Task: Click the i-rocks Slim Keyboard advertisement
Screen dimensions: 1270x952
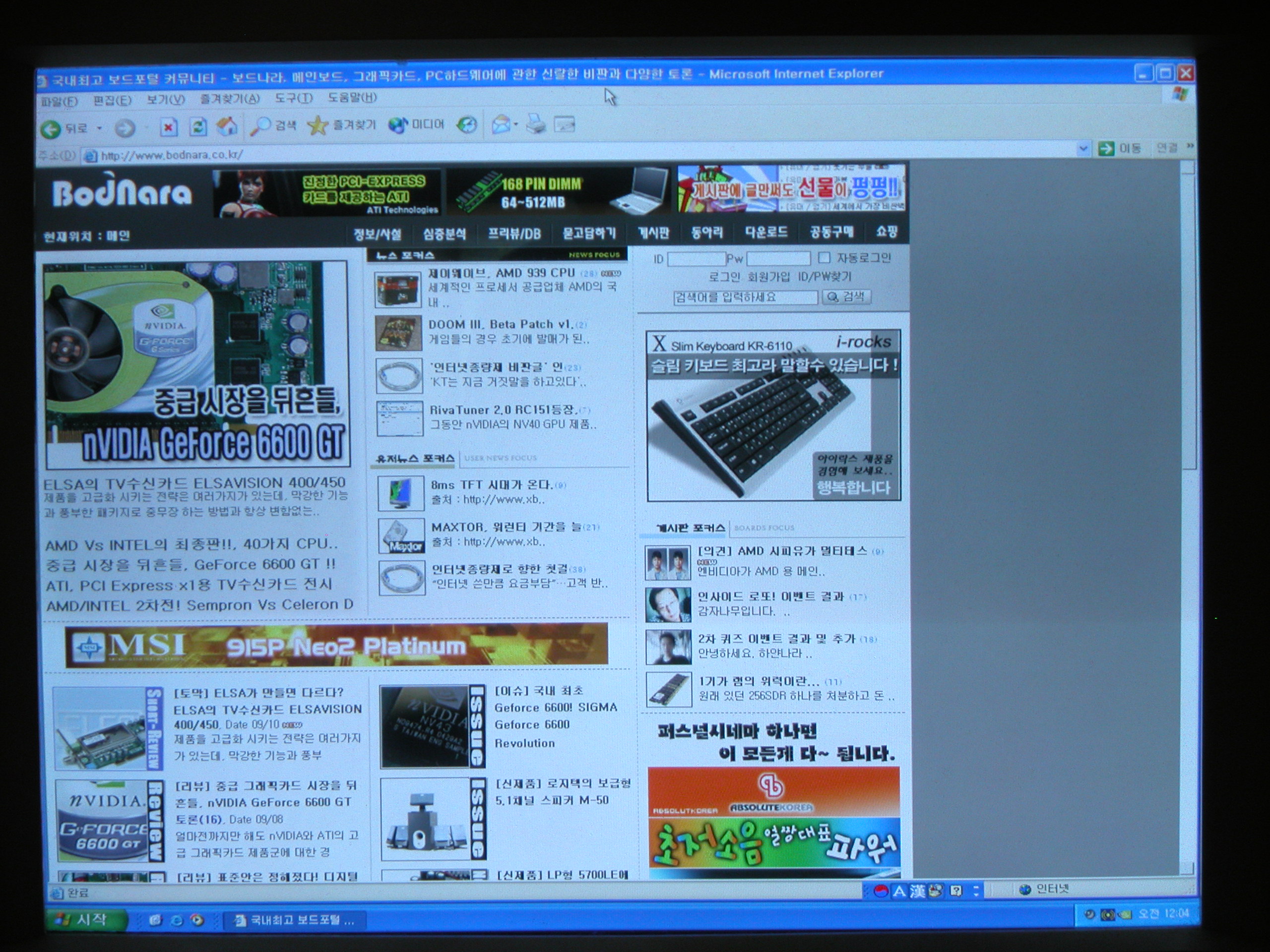Action: coord(773,416)
